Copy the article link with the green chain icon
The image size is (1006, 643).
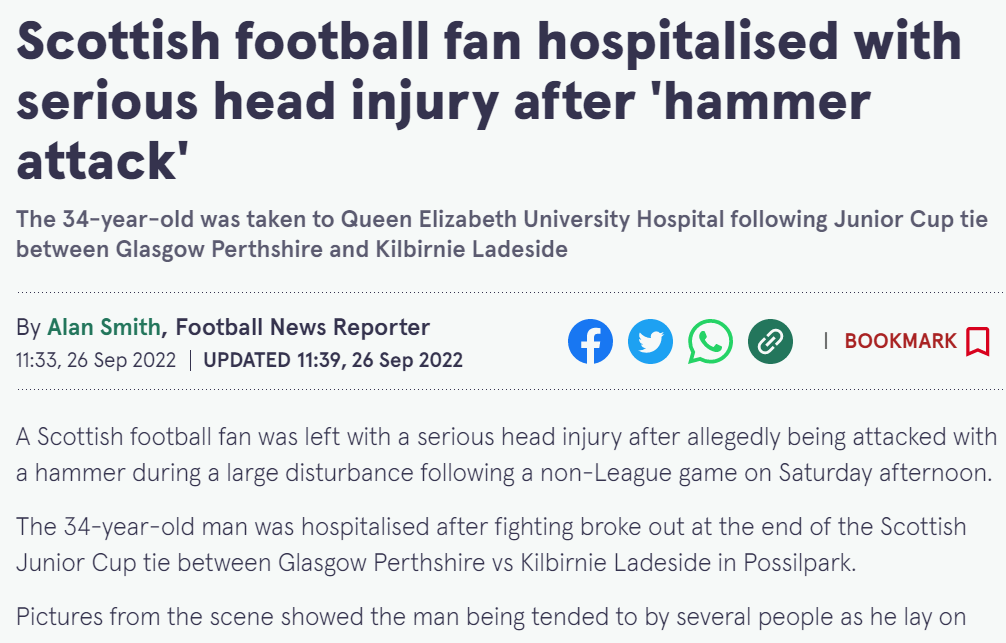click(x=771, y=341)
